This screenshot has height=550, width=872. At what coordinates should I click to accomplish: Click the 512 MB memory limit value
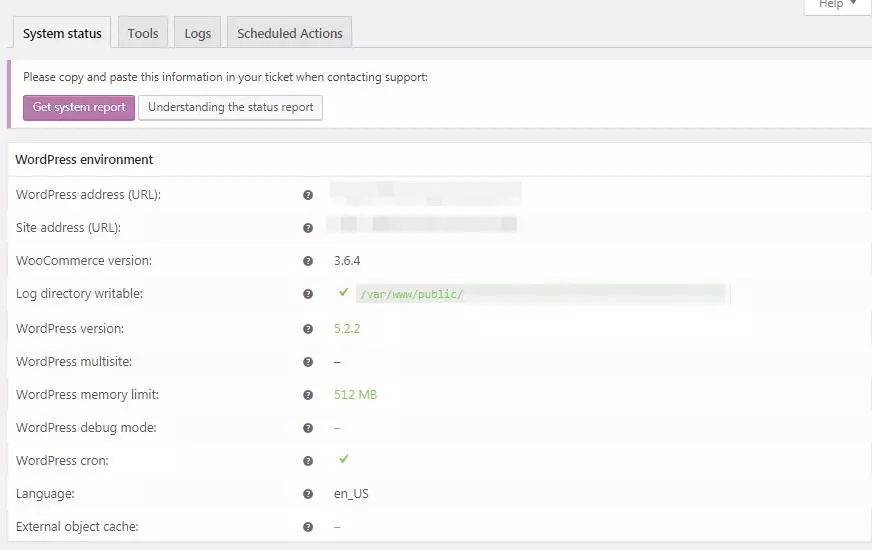pos(355,395)
